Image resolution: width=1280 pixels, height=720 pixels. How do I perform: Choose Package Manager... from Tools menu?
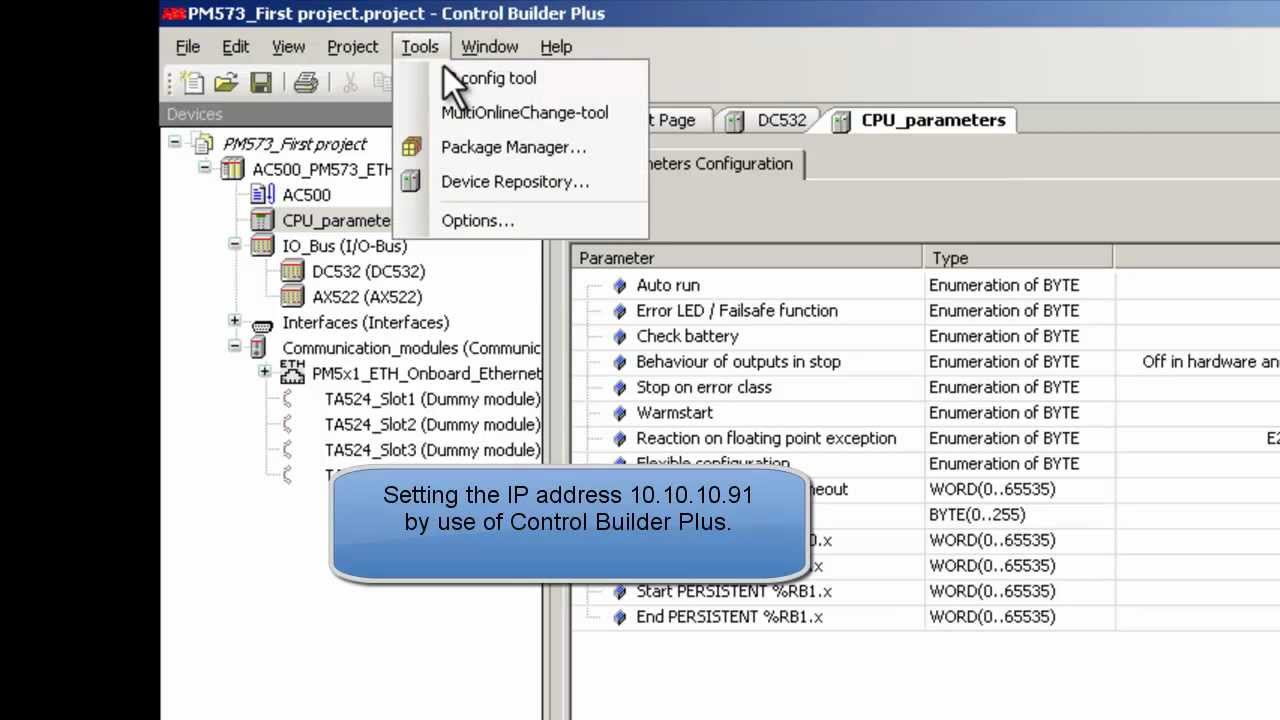521,147
